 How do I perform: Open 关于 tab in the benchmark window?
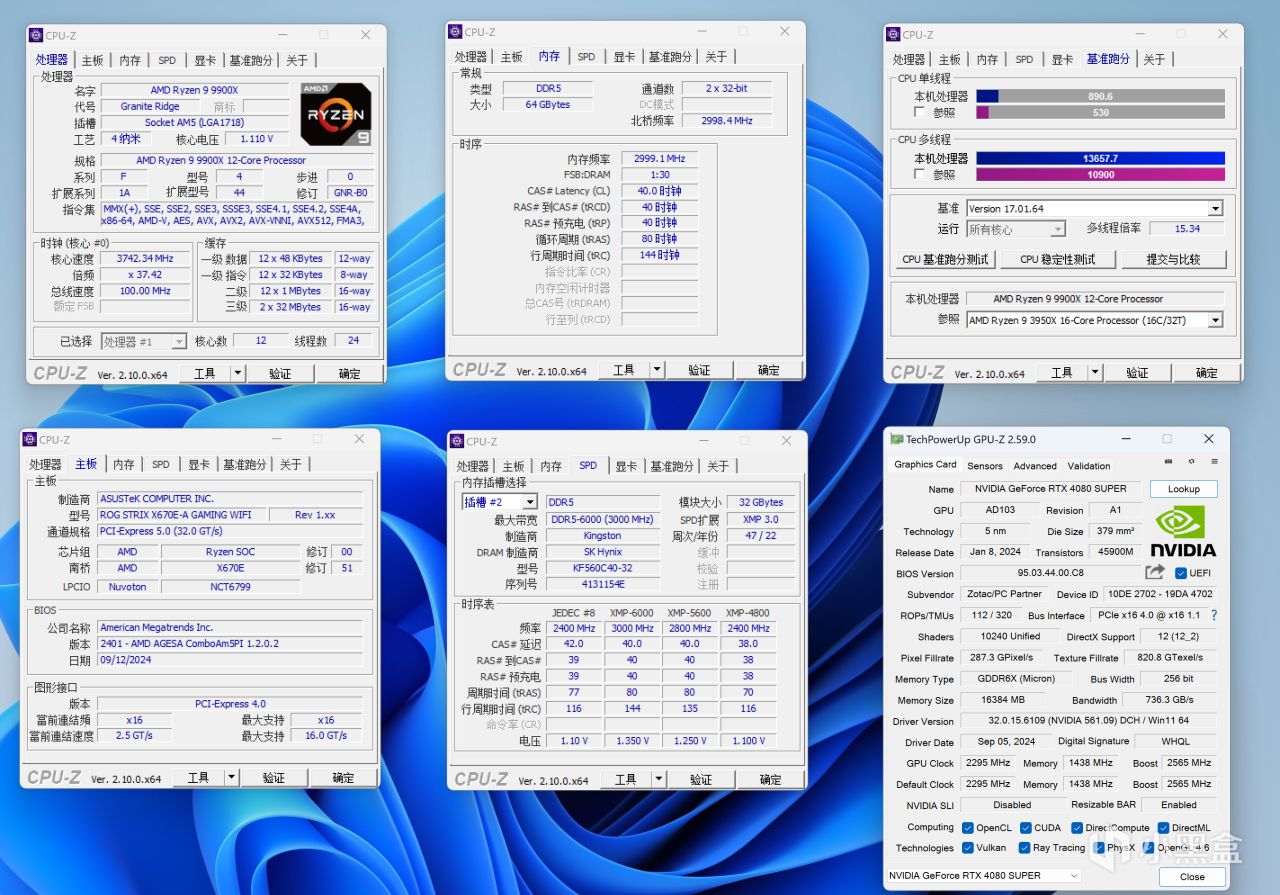(x=1154, y=59)
